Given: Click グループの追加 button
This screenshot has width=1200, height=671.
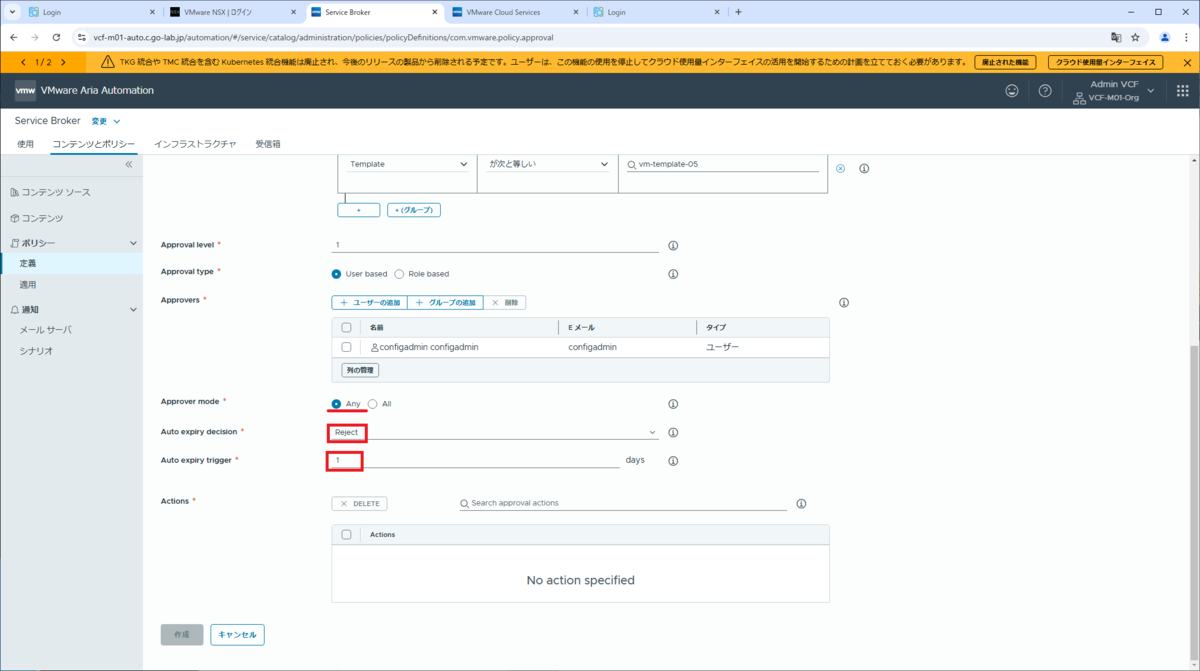Looking at the screenshot, I should click(445, 302).
